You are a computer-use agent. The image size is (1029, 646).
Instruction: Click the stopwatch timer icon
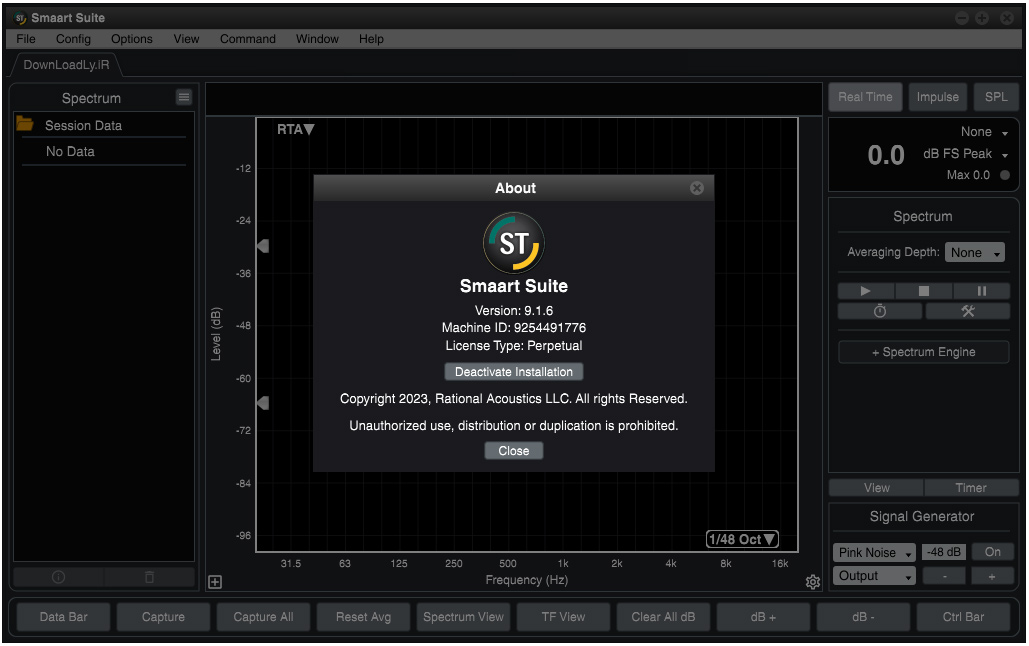(x=880, y=311)
